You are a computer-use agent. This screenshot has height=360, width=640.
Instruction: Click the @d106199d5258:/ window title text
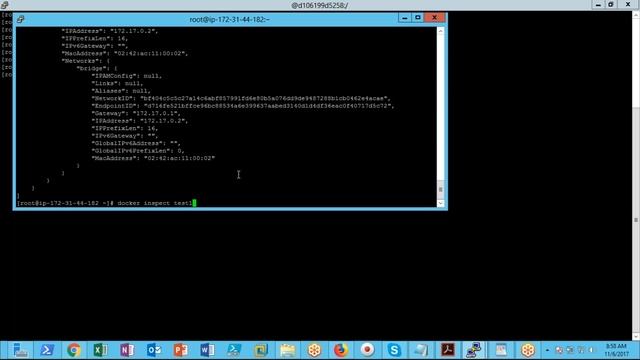(320, 5)
